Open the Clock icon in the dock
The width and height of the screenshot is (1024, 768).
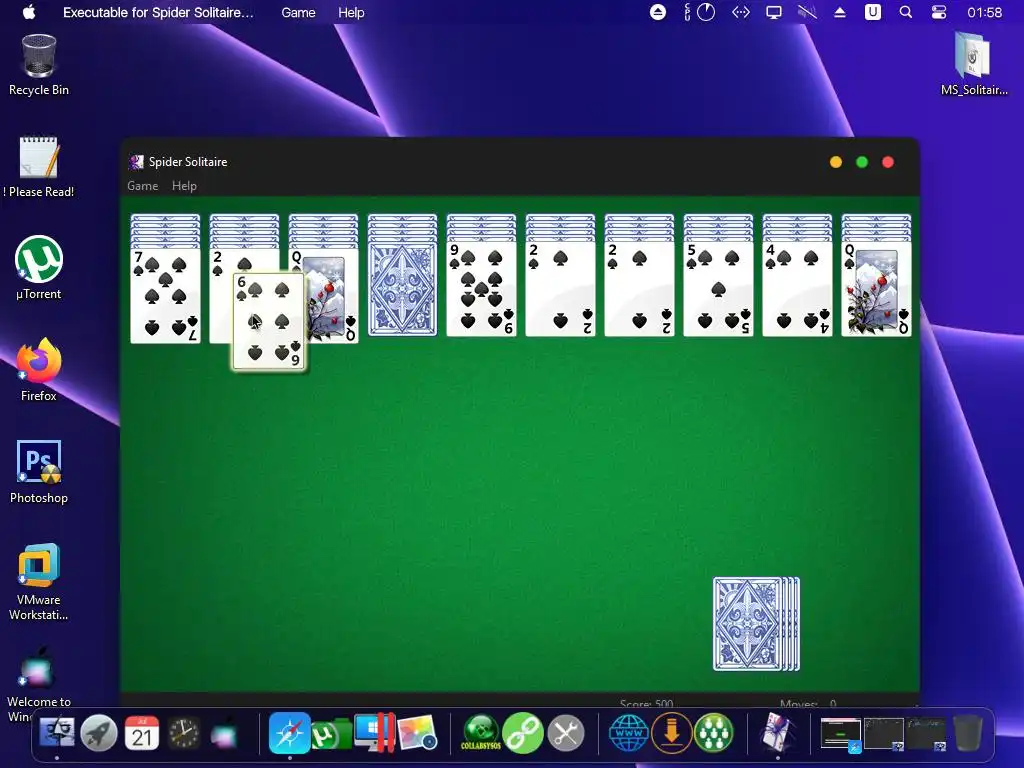tap(184, 734)
